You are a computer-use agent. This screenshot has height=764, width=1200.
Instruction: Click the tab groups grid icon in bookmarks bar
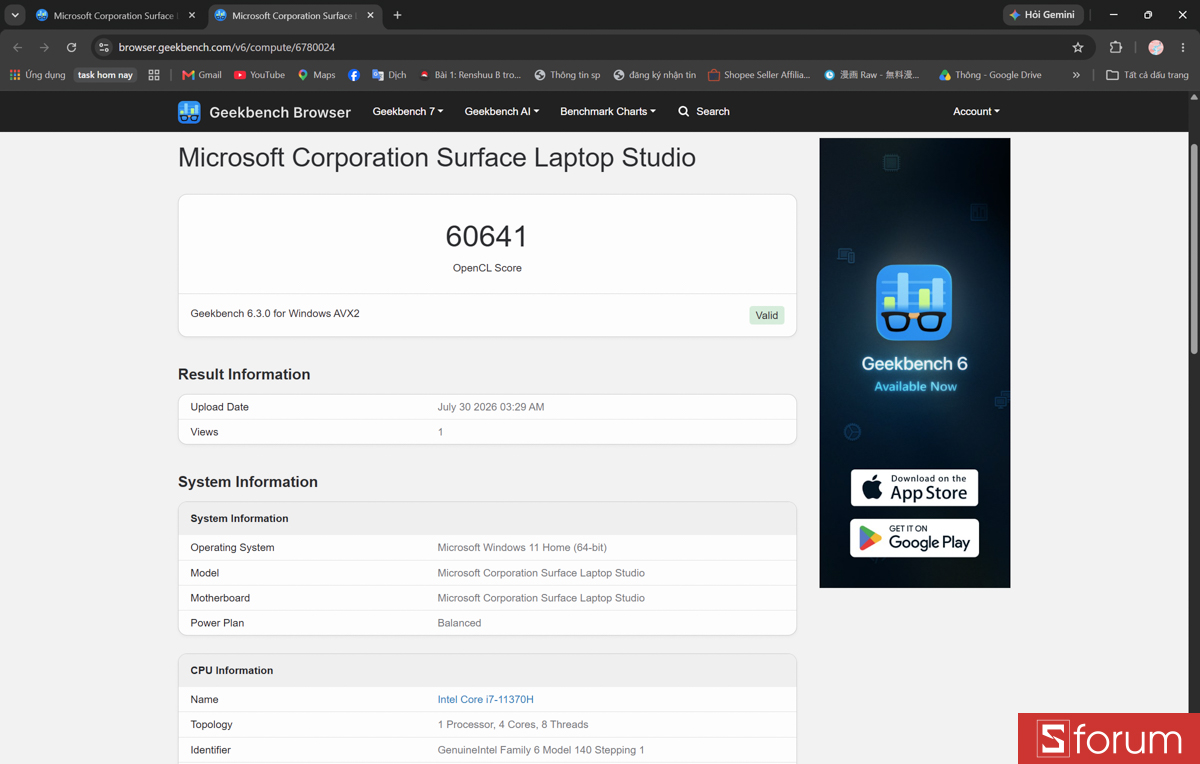(154, 75)
